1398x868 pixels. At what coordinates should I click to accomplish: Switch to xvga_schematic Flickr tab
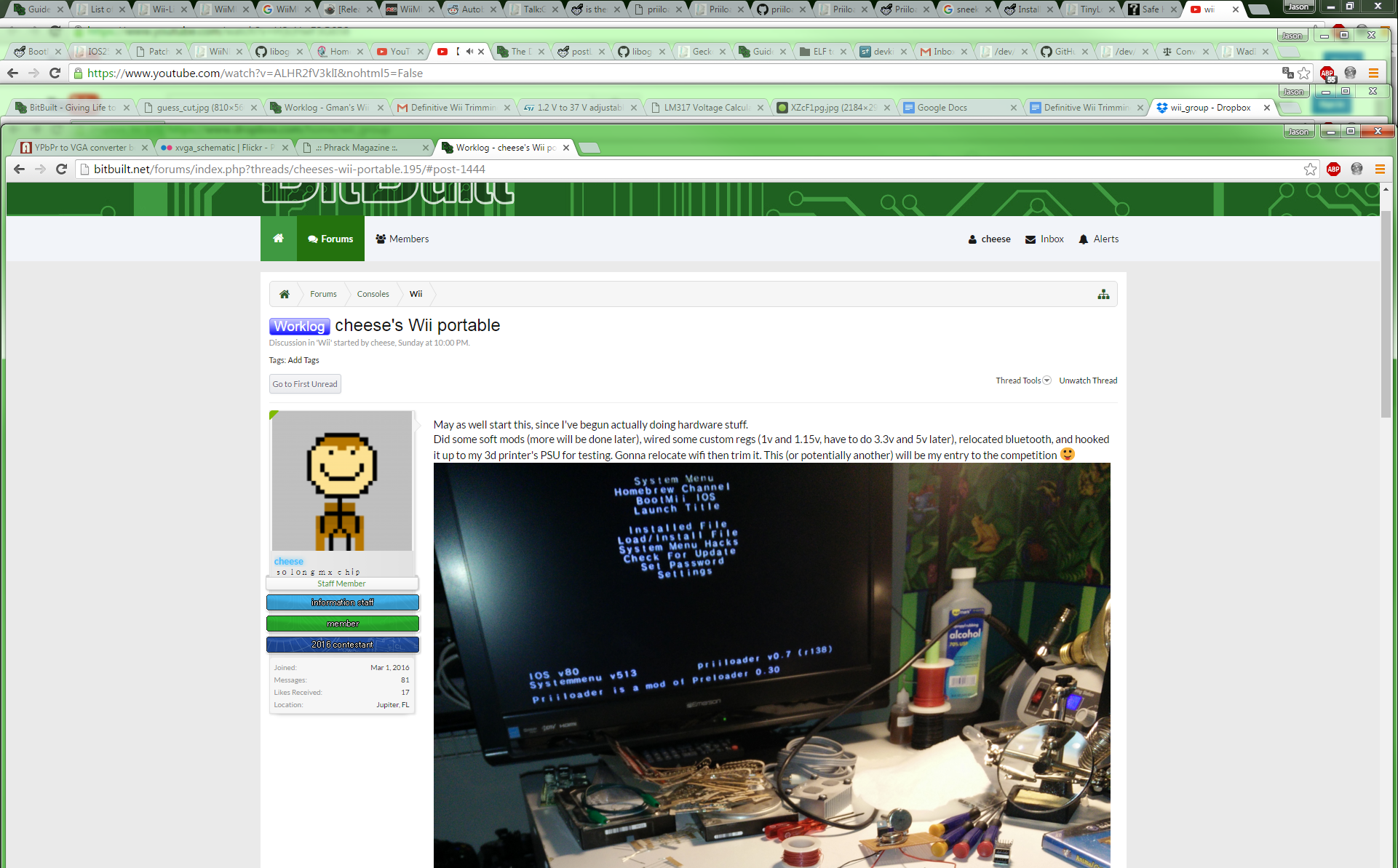[224, 148]
